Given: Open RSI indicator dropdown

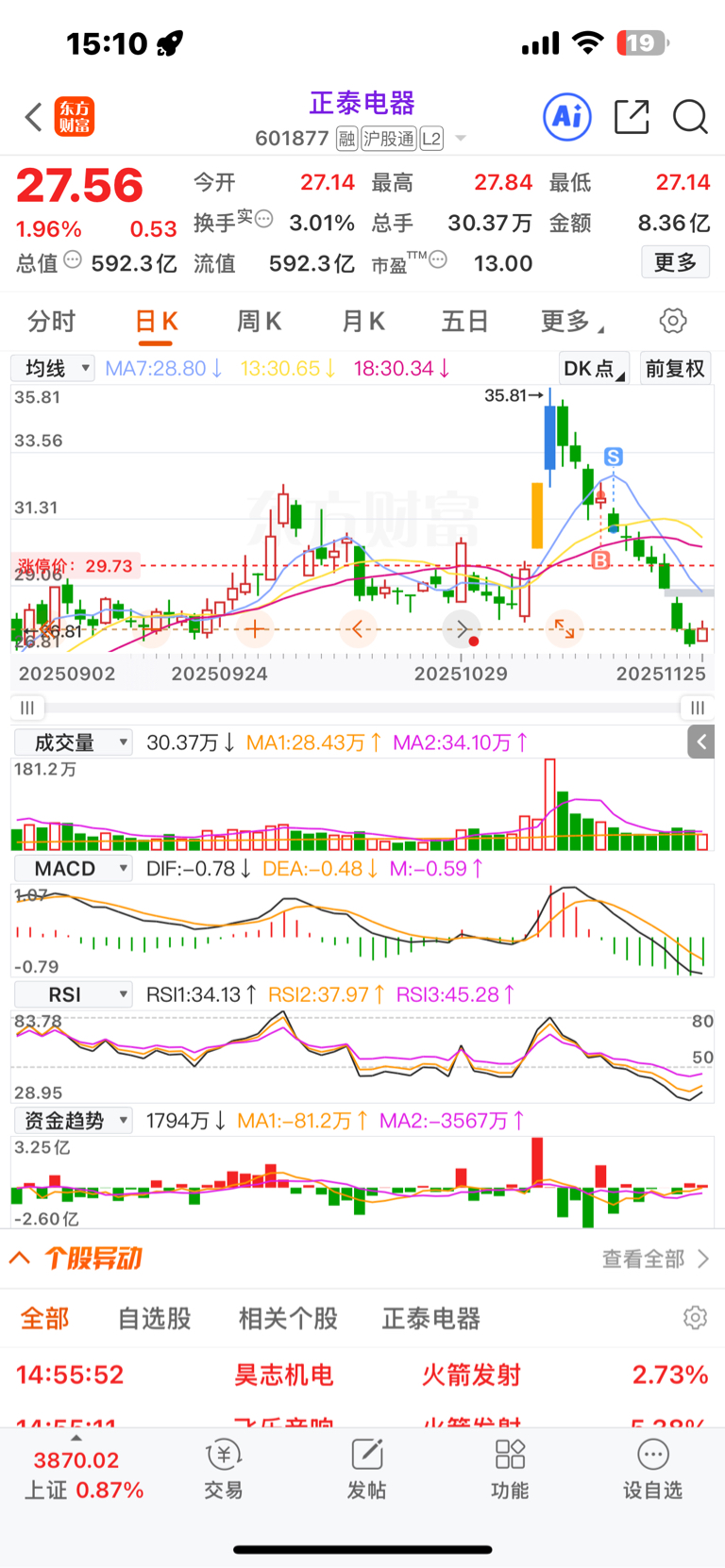Looking at the screenshot, I should click(73, 994).
